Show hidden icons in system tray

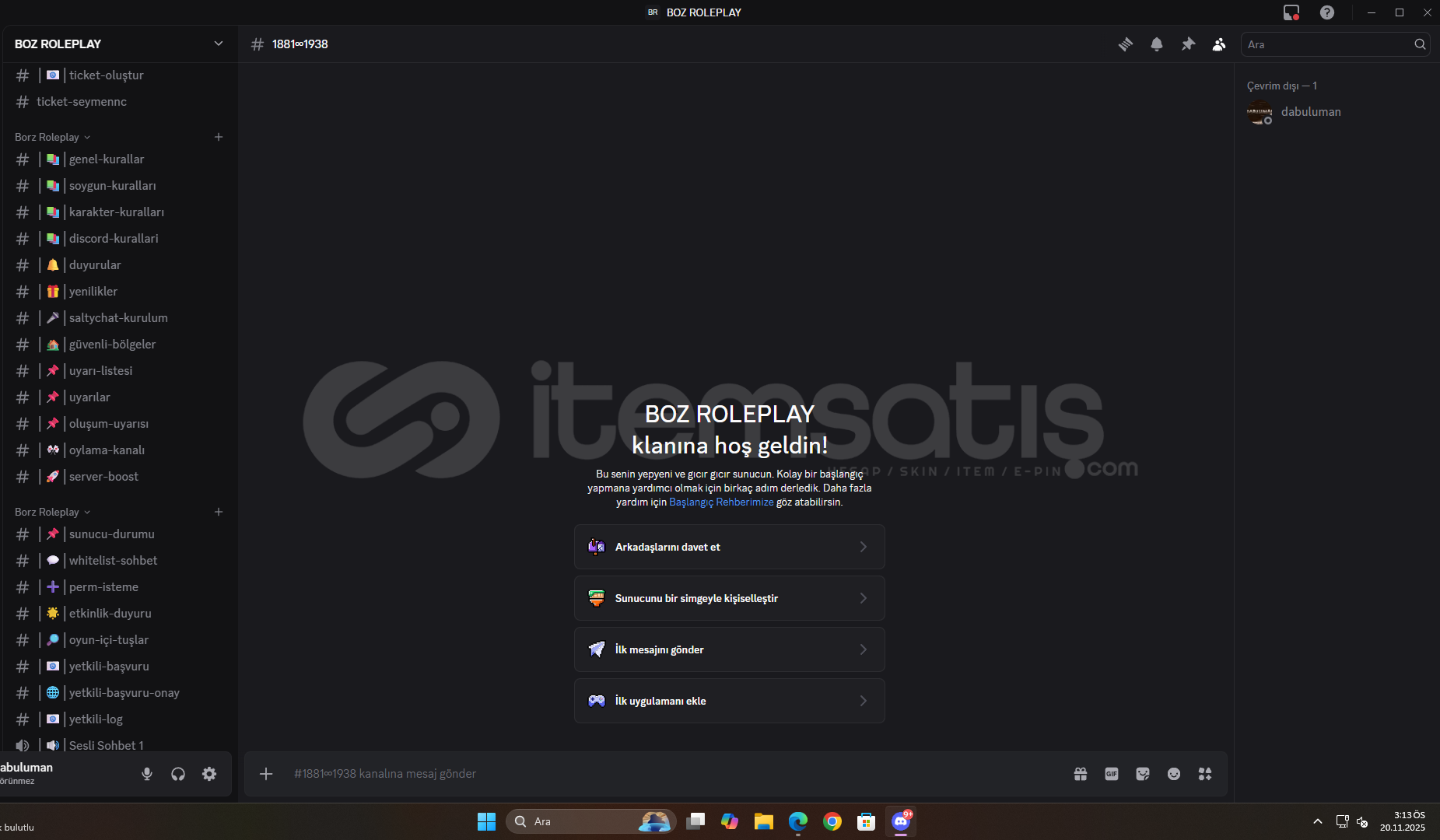pos(1317,821)
